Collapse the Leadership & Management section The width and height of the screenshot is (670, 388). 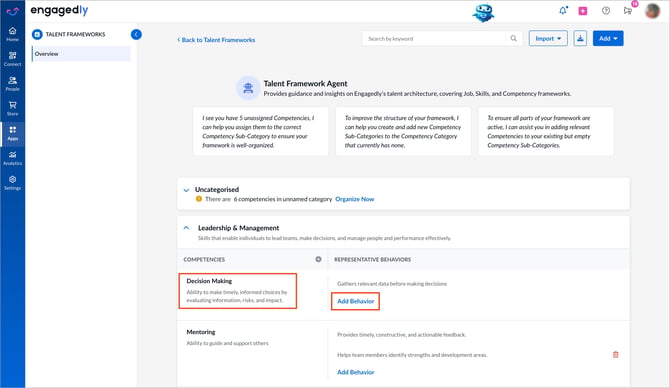(186, 228)
